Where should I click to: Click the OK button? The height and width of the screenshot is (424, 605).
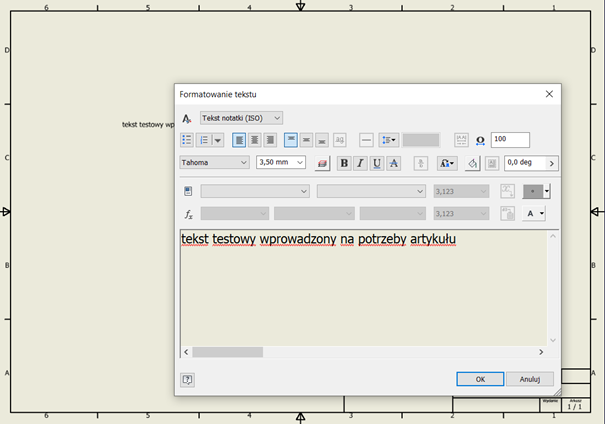480,379
